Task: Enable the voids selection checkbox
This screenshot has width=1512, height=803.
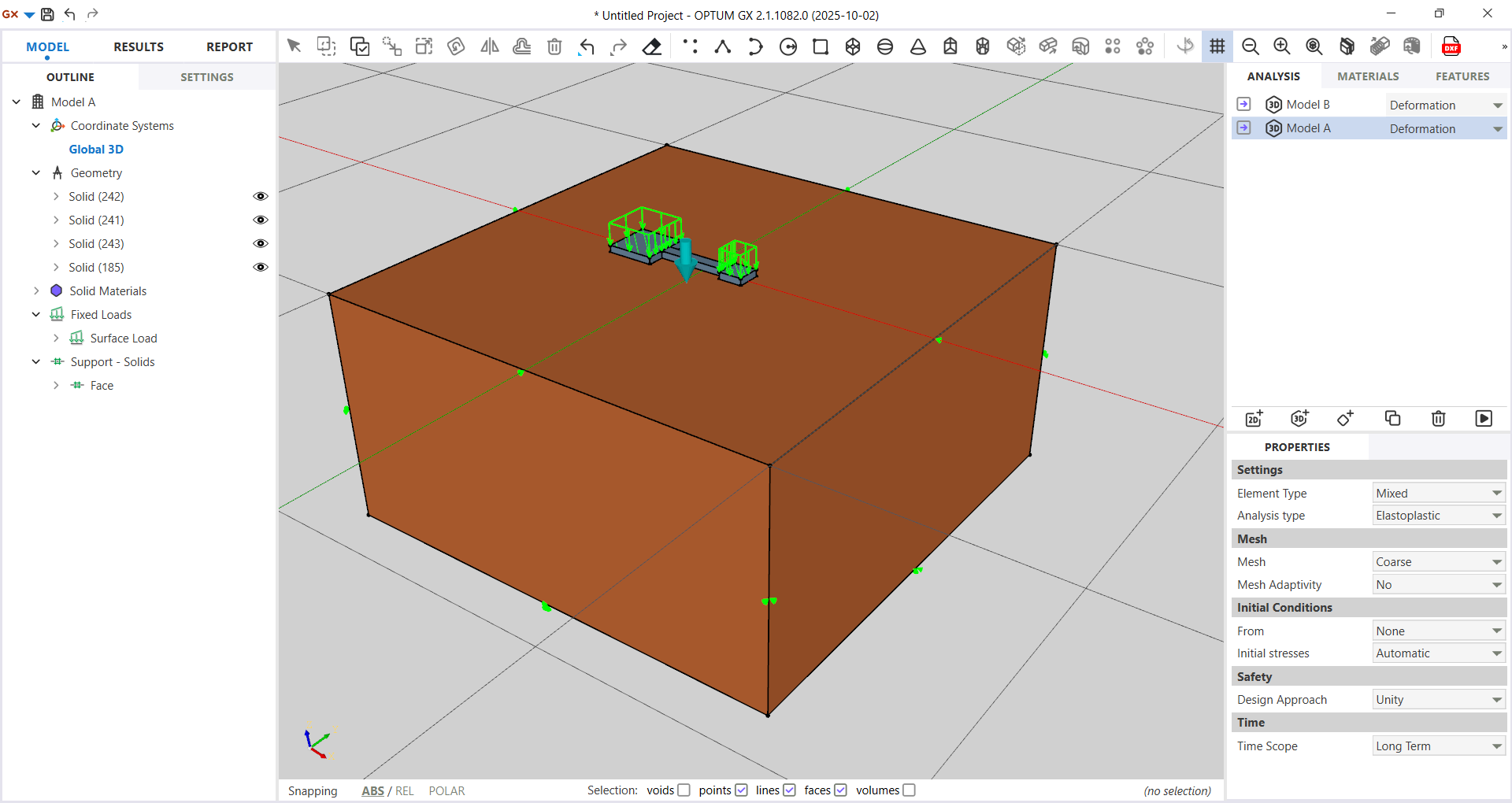Action: 684,790
